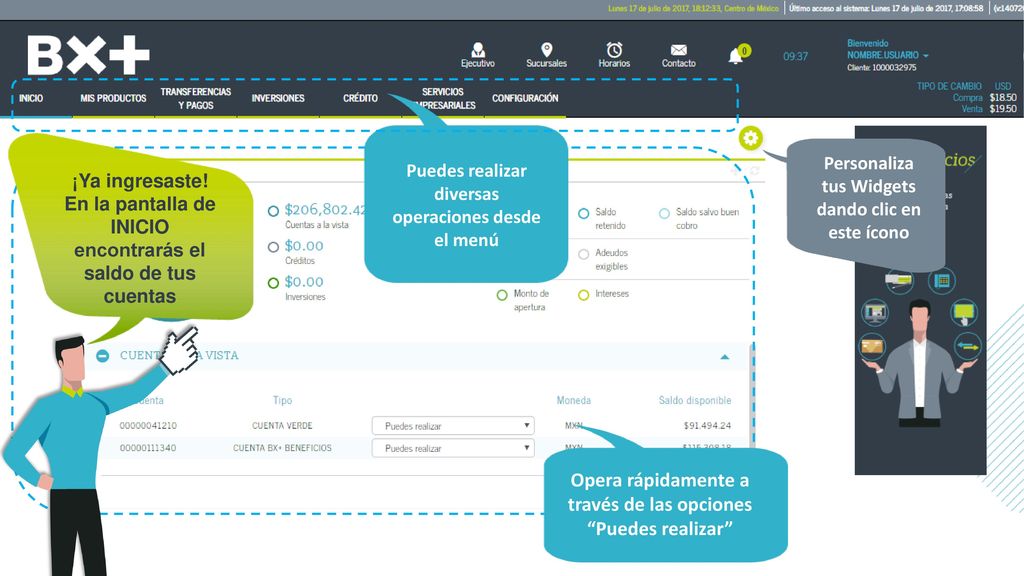
Task: Open the MIS PRODUCTOS menu
Action: 113,98
